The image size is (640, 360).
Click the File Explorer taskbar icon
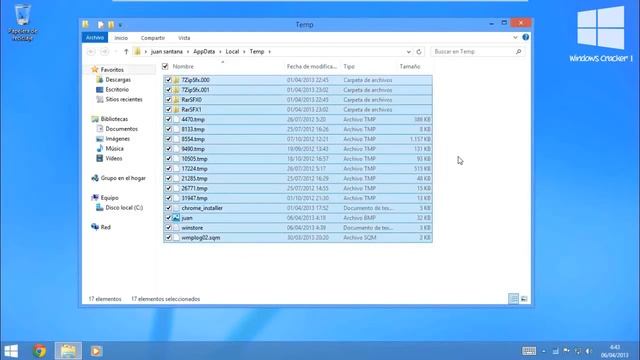tap(68, 351)
